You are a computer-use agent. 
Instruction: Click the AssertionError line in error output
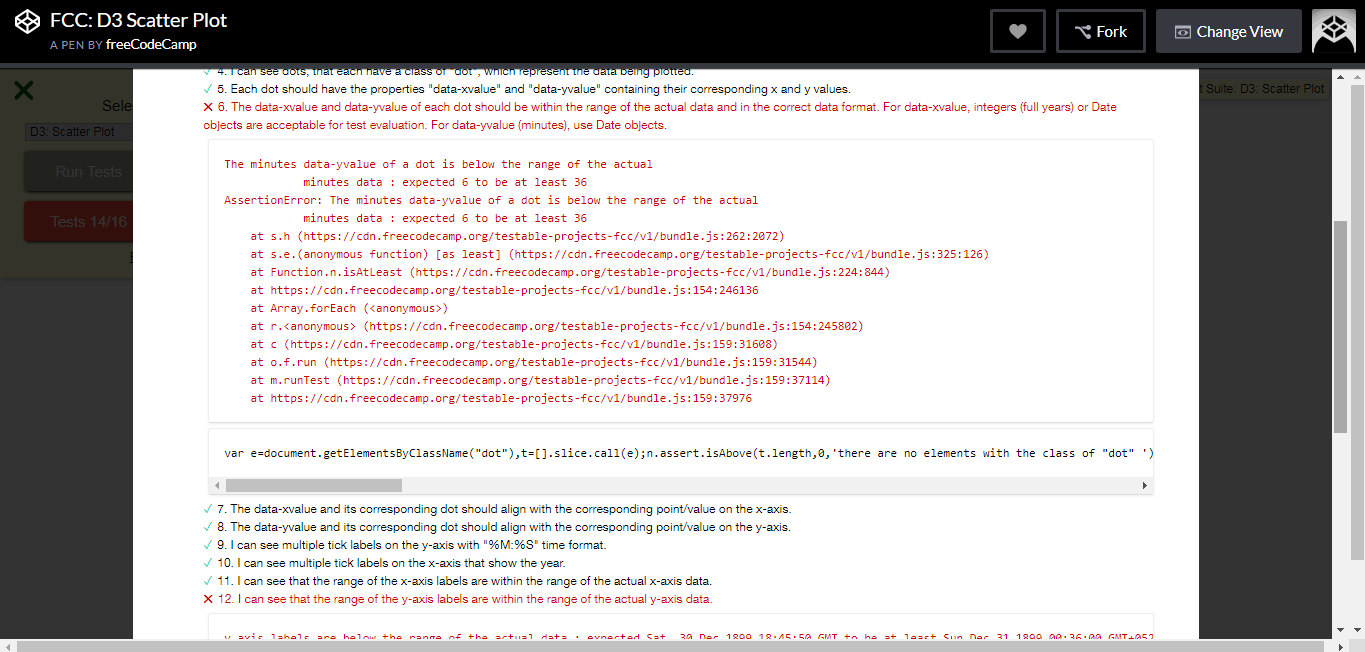point(491,200)
